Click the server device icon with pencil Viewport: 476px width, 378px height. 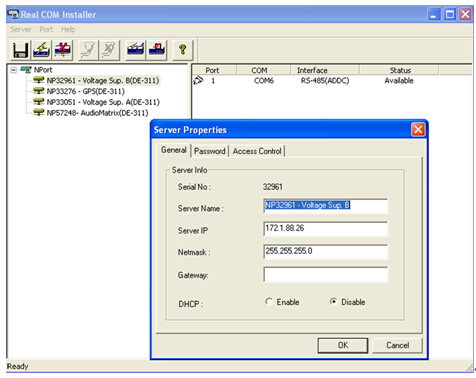135,50
